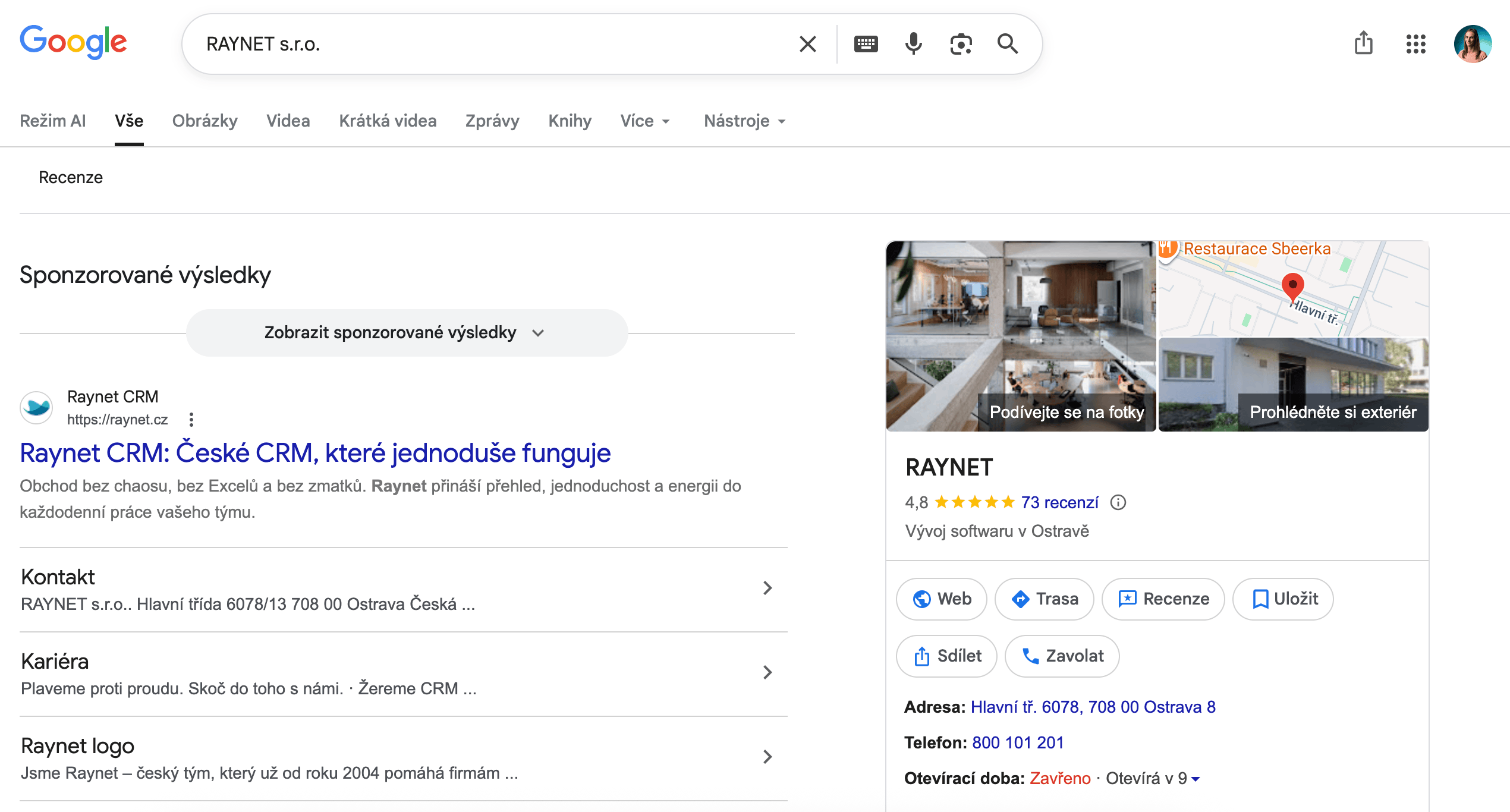The width and height of the screenshot is (1510, 812).
Task: Click the Recenze filter chip
Action: [71, 178]
